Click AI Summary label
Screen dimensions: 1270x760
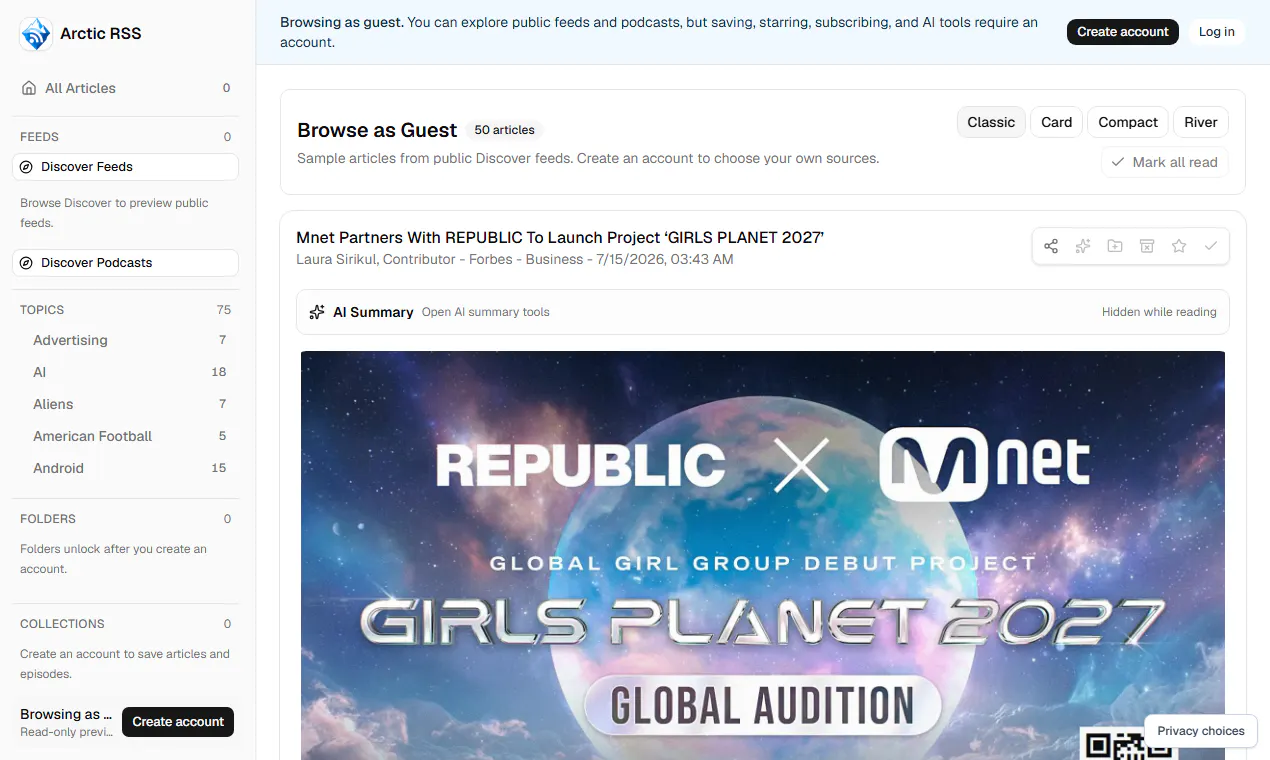point(373,312)
